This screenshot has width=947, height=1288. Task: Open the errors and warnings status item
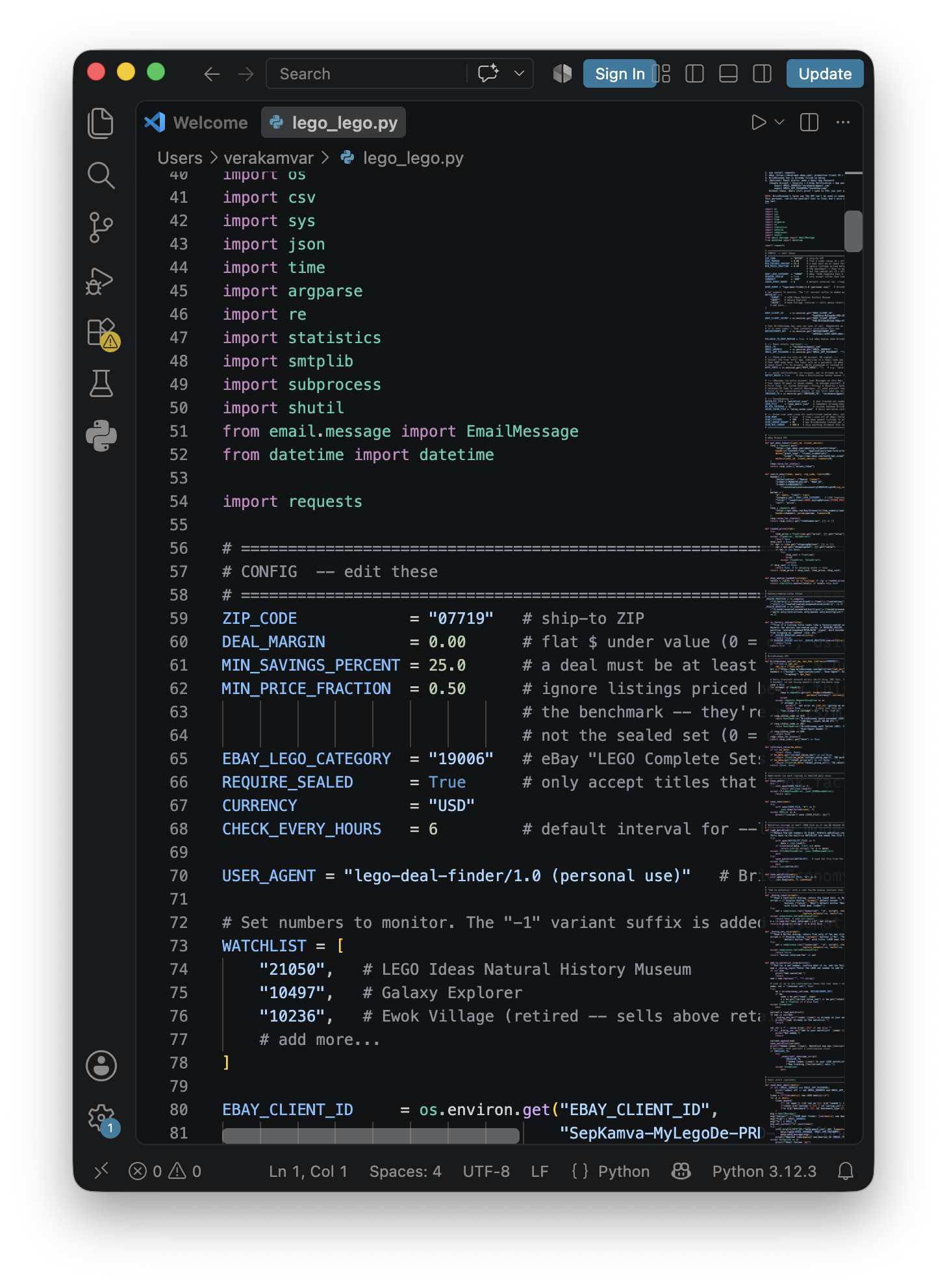point(165,1171)
